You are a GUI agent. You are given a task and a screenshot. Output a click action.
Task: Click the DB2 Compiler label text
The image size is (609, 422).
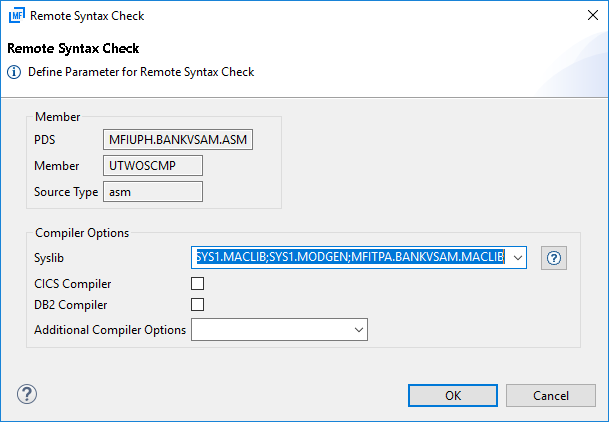[70, 305]
